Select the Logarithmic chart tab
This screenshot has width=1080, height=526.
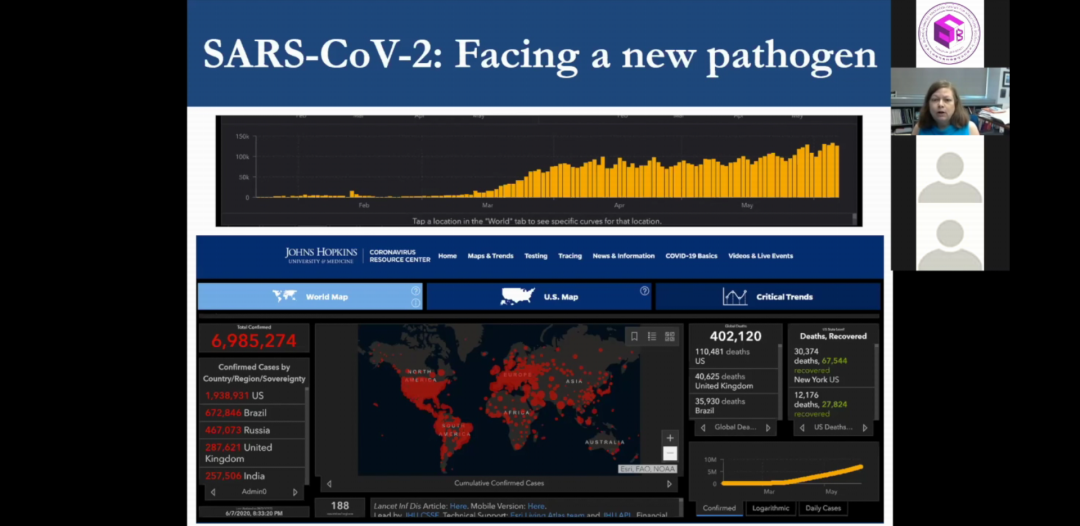pos(771,508)
